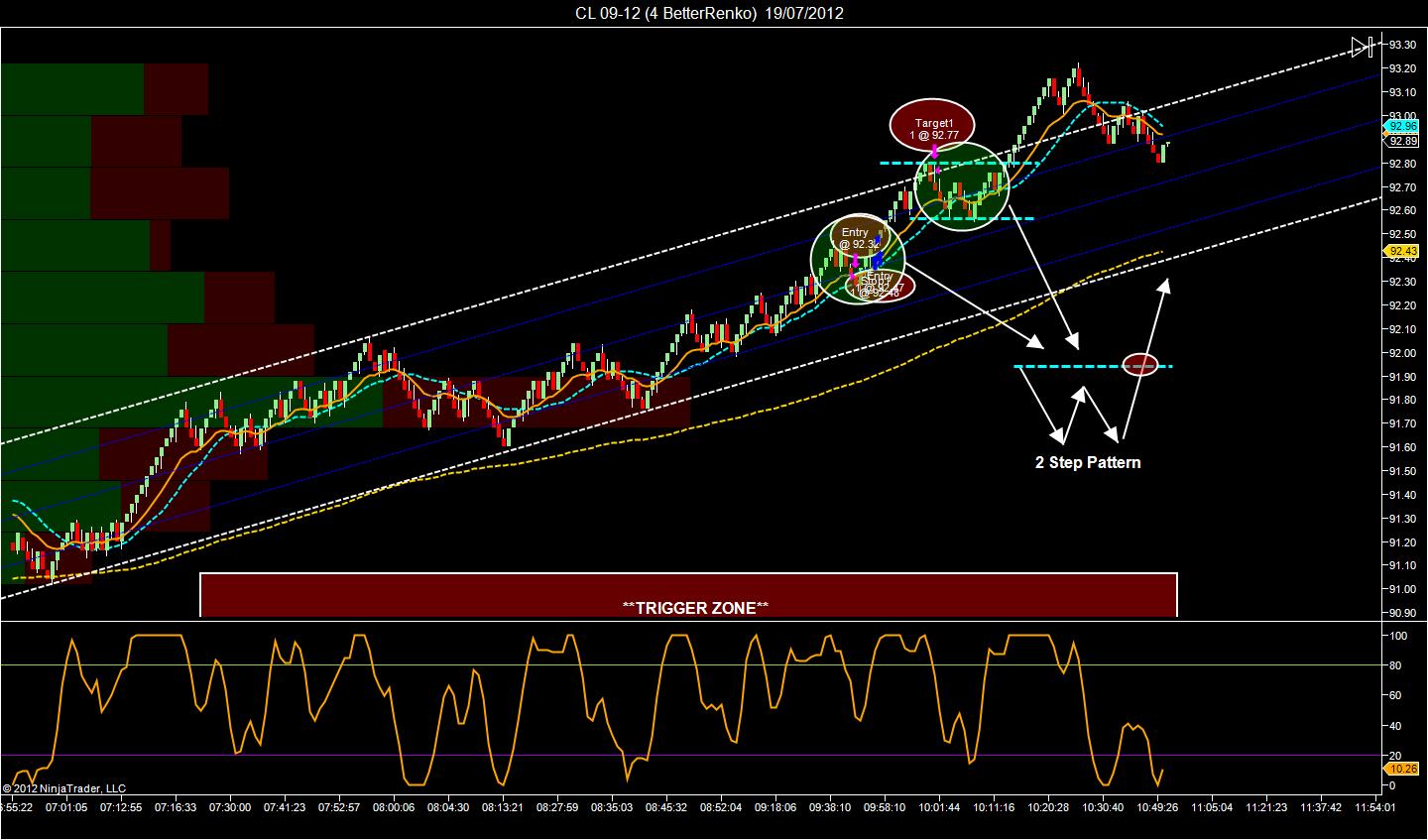Select the small red ellipse on cyan dashed line
Viewport: 1428px width, 840px height.
(x=1140, y=365)
